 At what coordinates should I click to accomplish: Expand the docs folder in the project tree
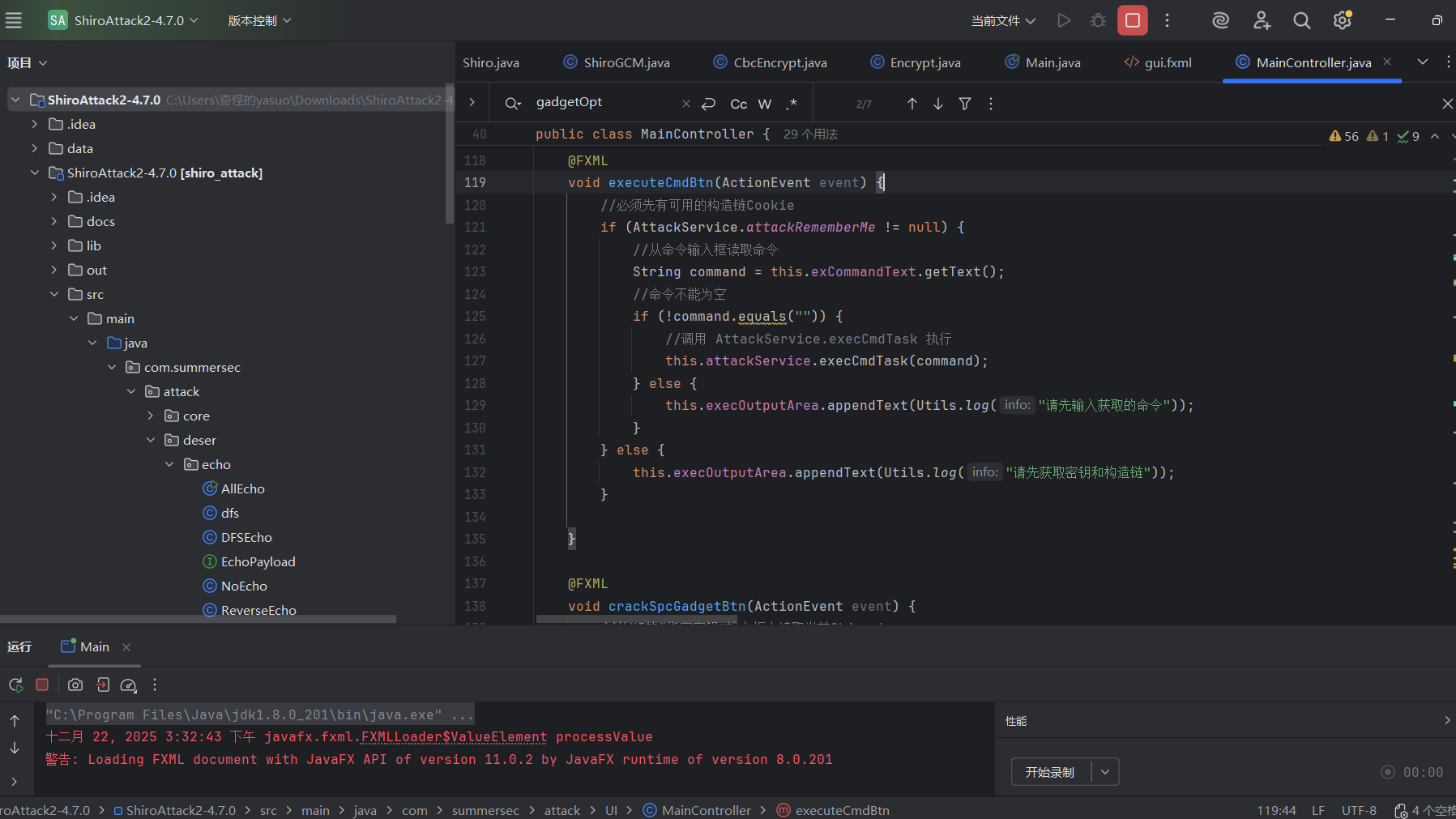(54, 221)
